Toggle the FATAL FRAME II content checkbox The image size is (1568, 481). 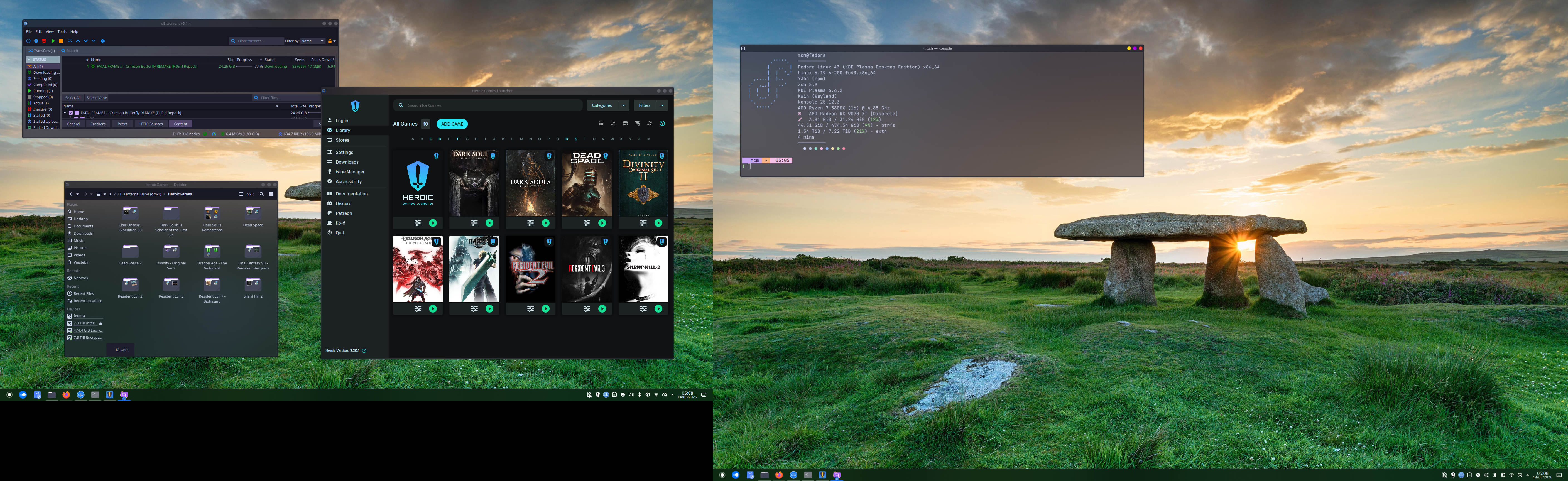71,113
